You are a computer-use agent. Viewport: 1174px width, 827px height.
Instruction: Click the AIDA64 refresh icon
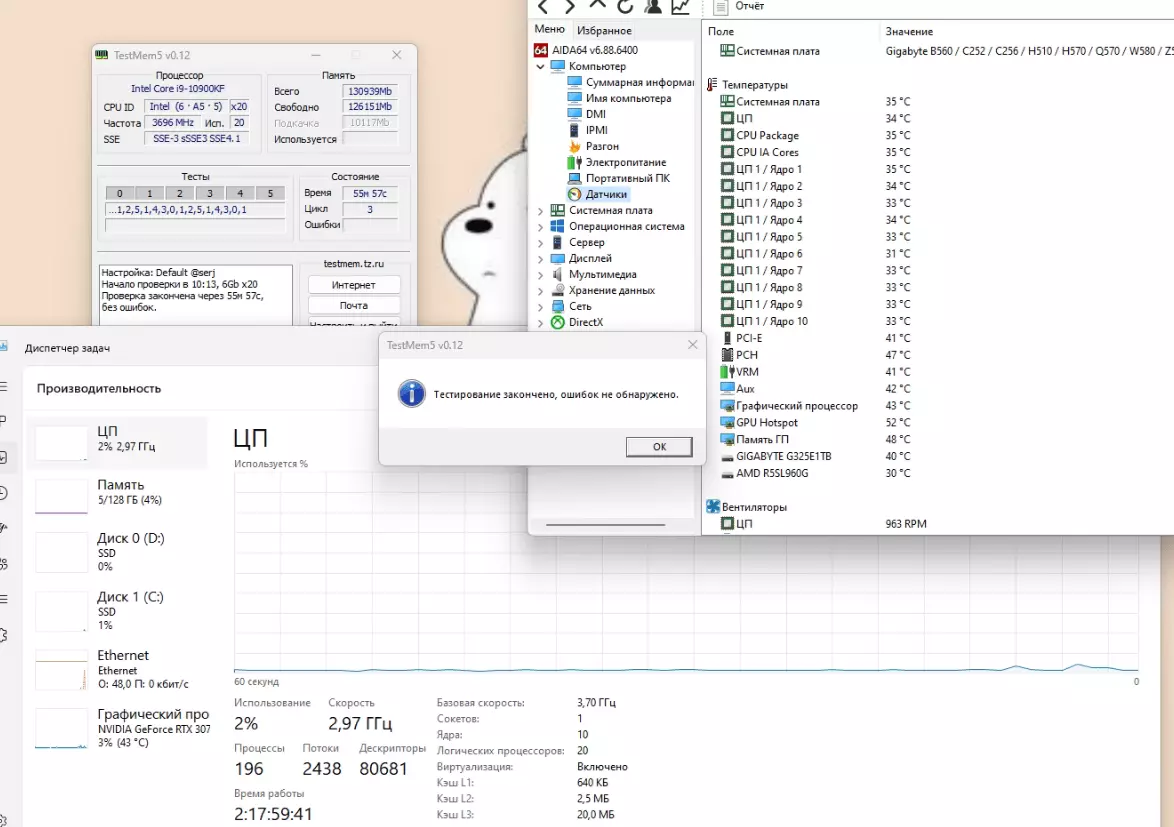coord(625,7)
